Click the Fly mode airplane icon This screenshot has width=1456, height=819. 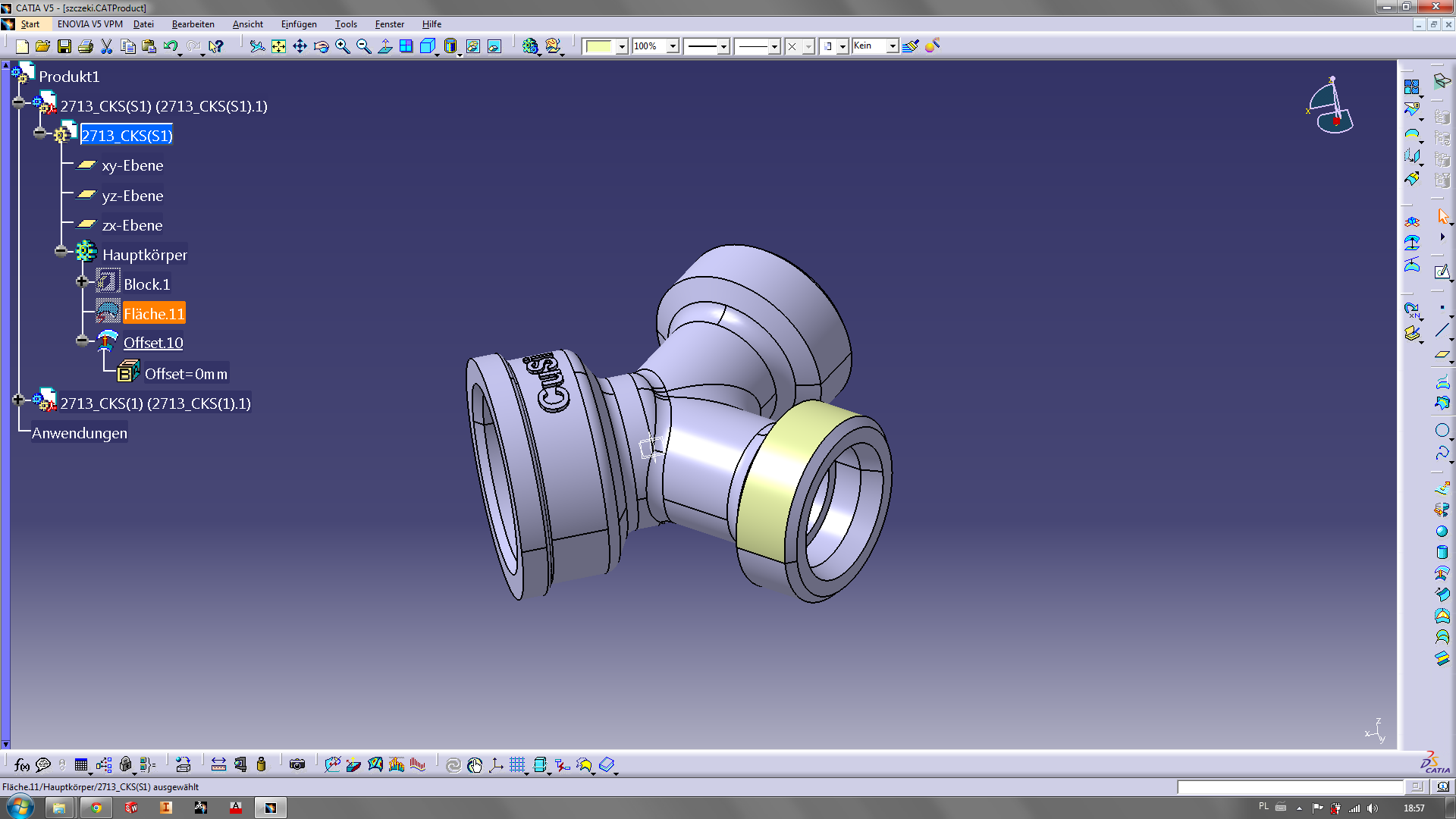tap(258, 46)
